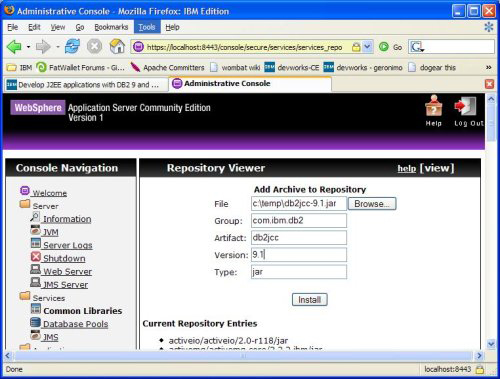This screenshot has width=500, height=379.
Task: Close the current tab with red X
Action: tap(489, 84)
